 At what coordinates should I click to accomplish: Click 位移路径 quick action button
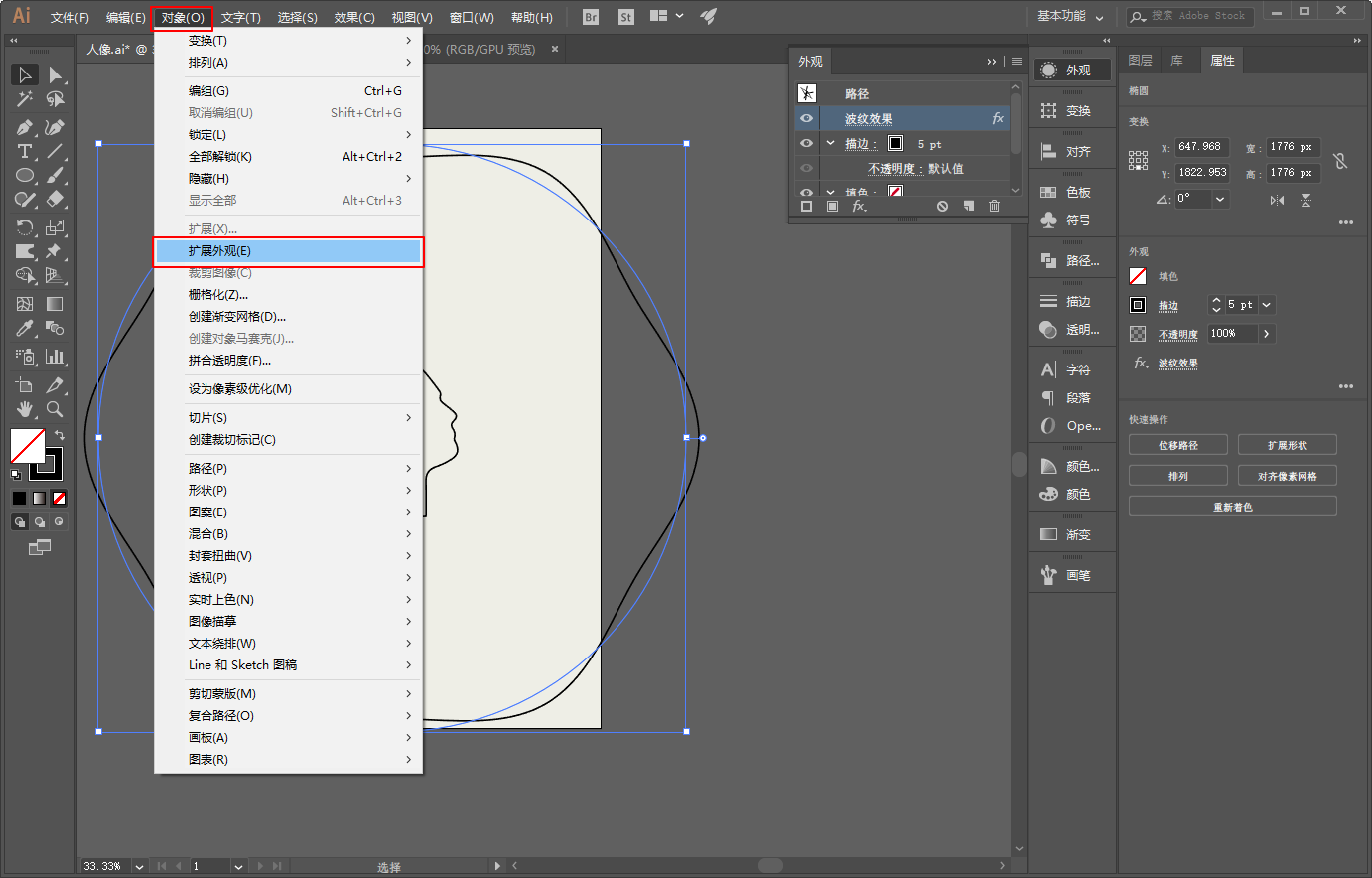point(1177,445)
